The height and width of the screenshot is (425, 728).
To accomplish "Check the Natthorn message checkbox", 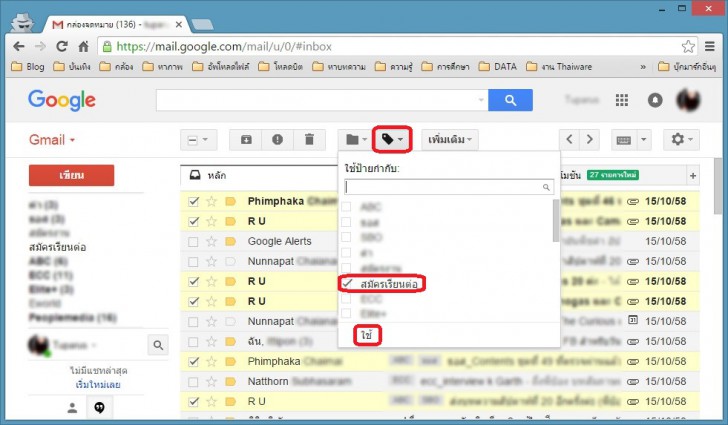I will [x=193, y=382].
